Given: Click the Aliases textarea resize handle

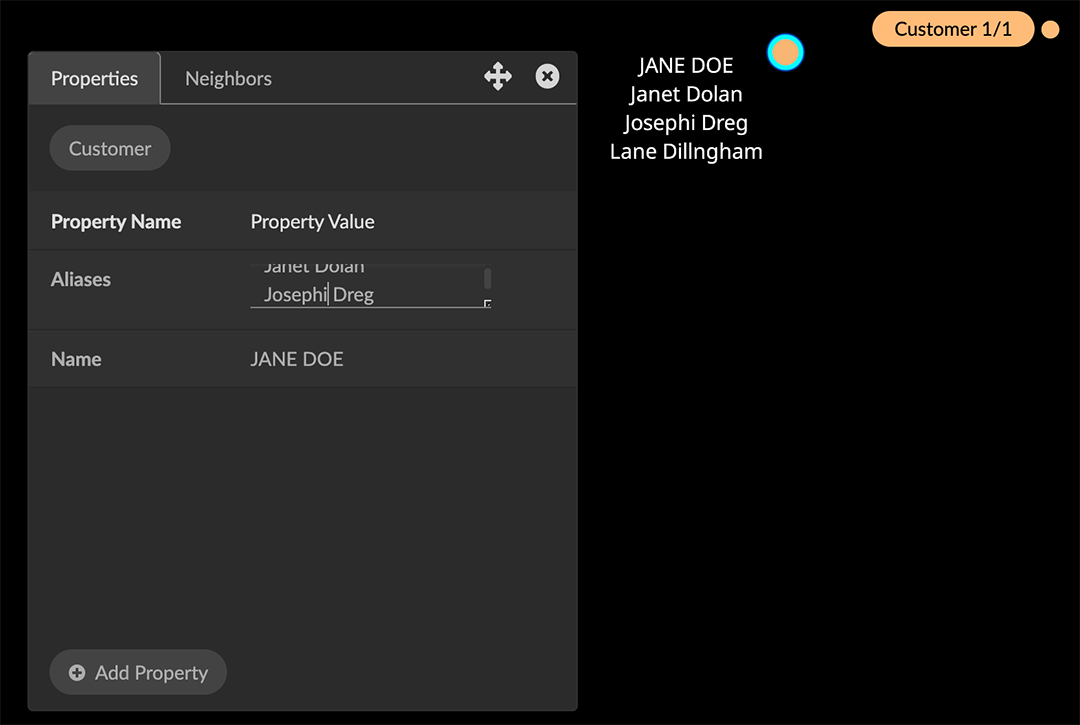Looking at the screenshot, I should pyautogui.click(x=487, y=303).
